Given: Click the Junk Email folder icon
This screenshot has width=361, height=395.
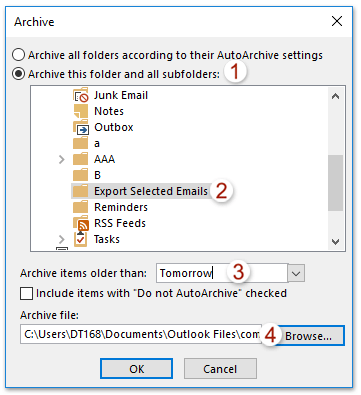Looking at the screenshot, I should click(81, 95).
